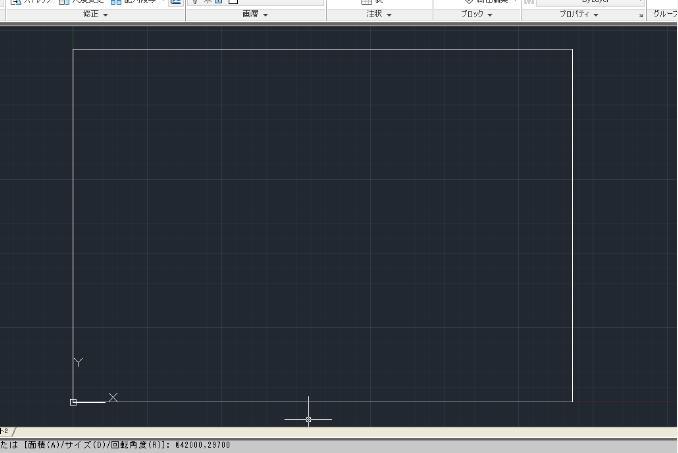Click the @42000,29700 command line input
678x453 pixels.
coord(202,444)
